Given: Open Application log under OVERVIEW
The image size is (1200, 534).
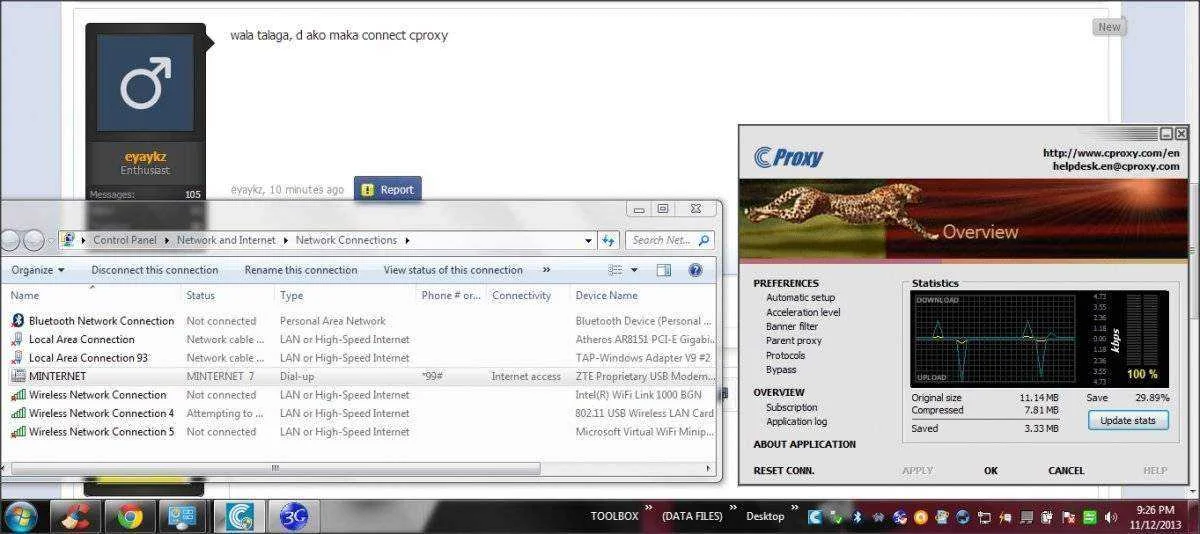Looking at the screenshot, I should click(x=796, y=422).
